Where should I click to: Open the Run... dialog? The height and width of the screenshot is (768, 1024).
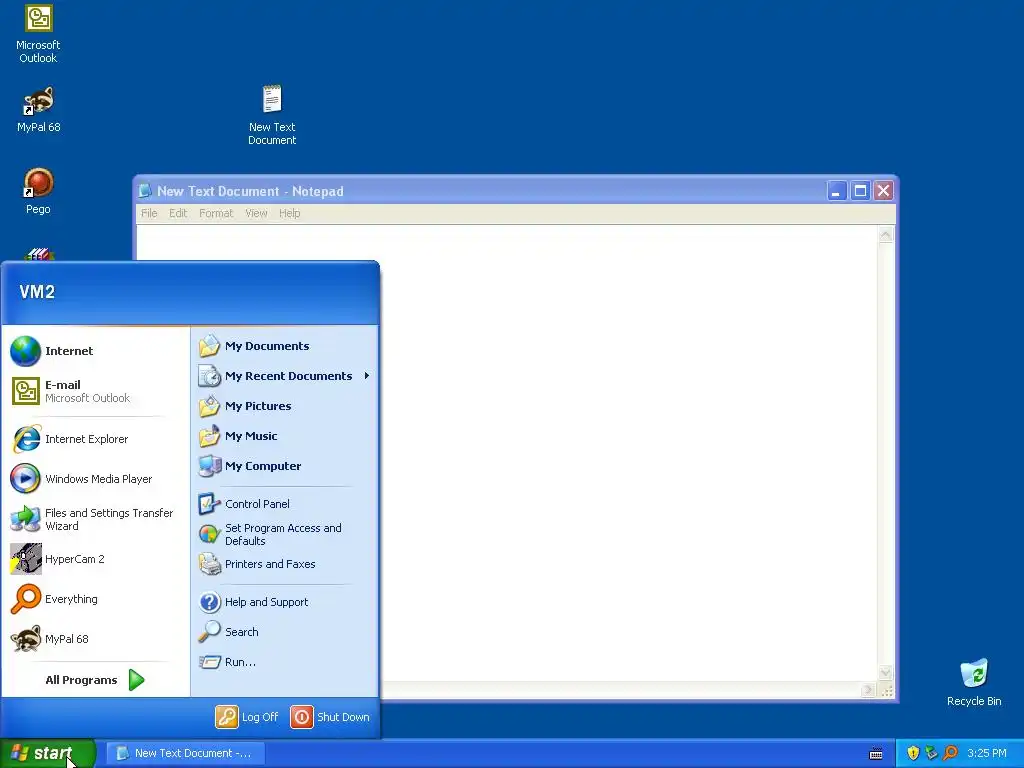pyautogui.click(x=285, y=662)
